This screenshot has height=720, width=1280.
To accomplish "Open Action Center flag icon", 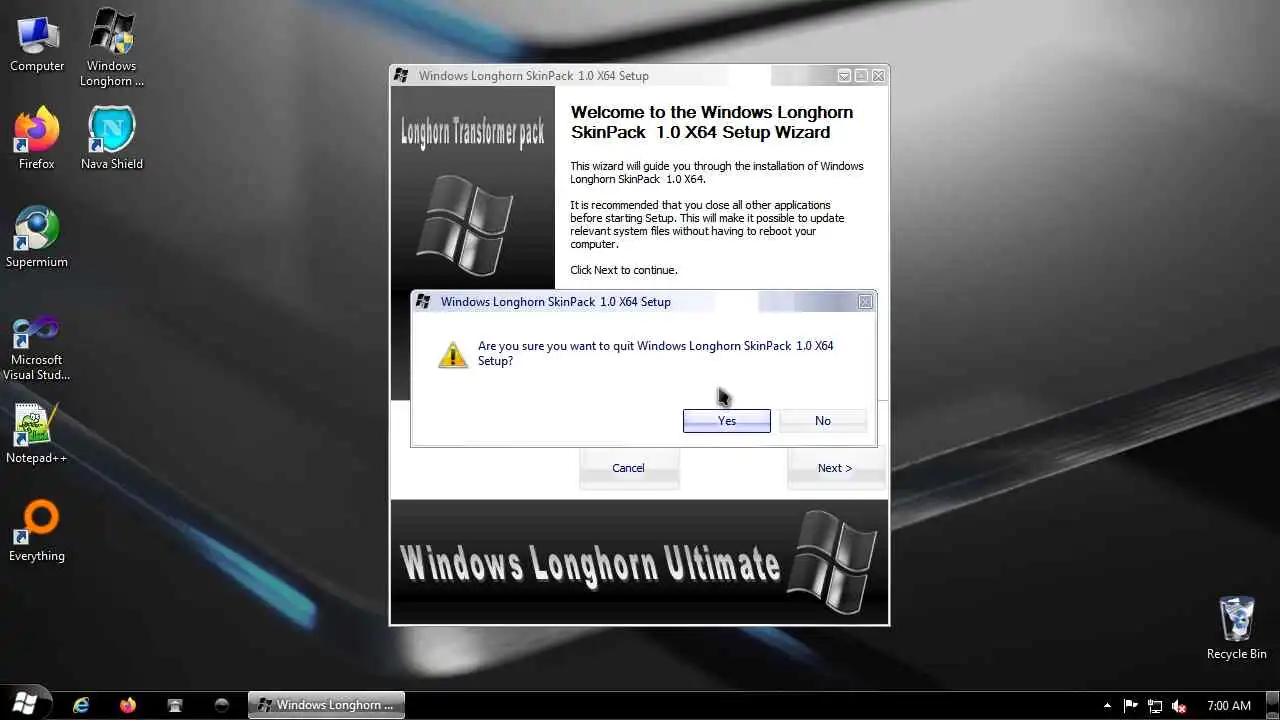I will coord(1131,706).
